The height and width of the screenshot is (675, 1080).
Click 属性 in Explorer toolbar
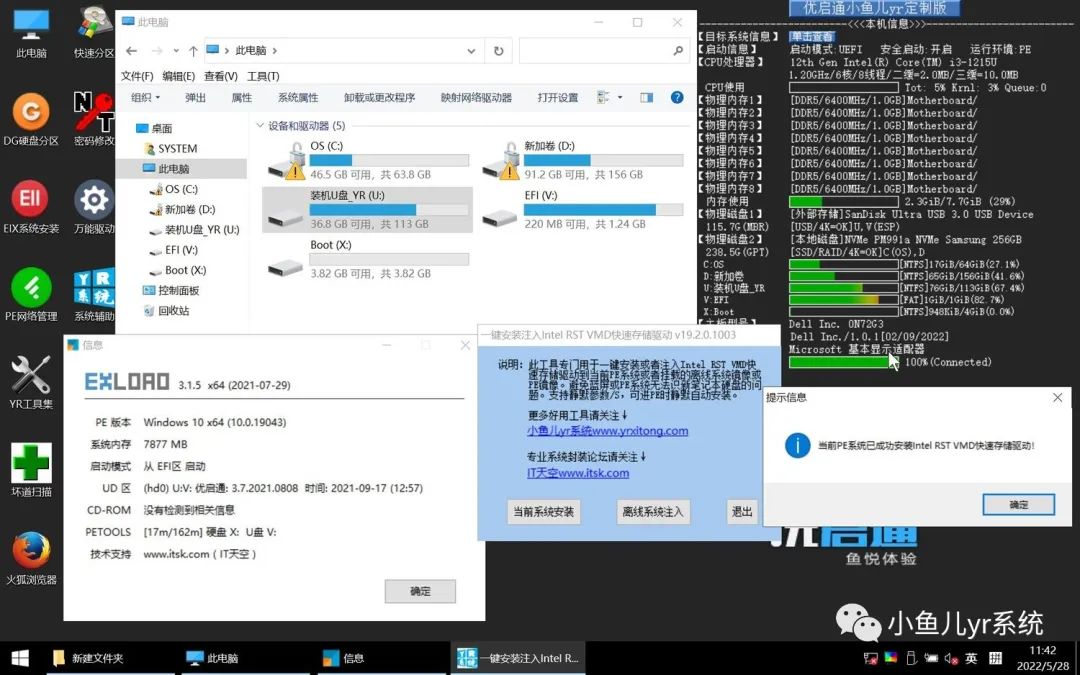click(x=242, y=98)
